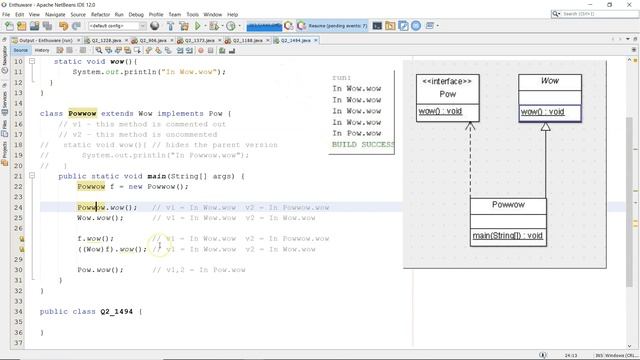Switch to Q2_1228.java tab
The height and width of the screenshot is (360, 640).
[106, 40]
